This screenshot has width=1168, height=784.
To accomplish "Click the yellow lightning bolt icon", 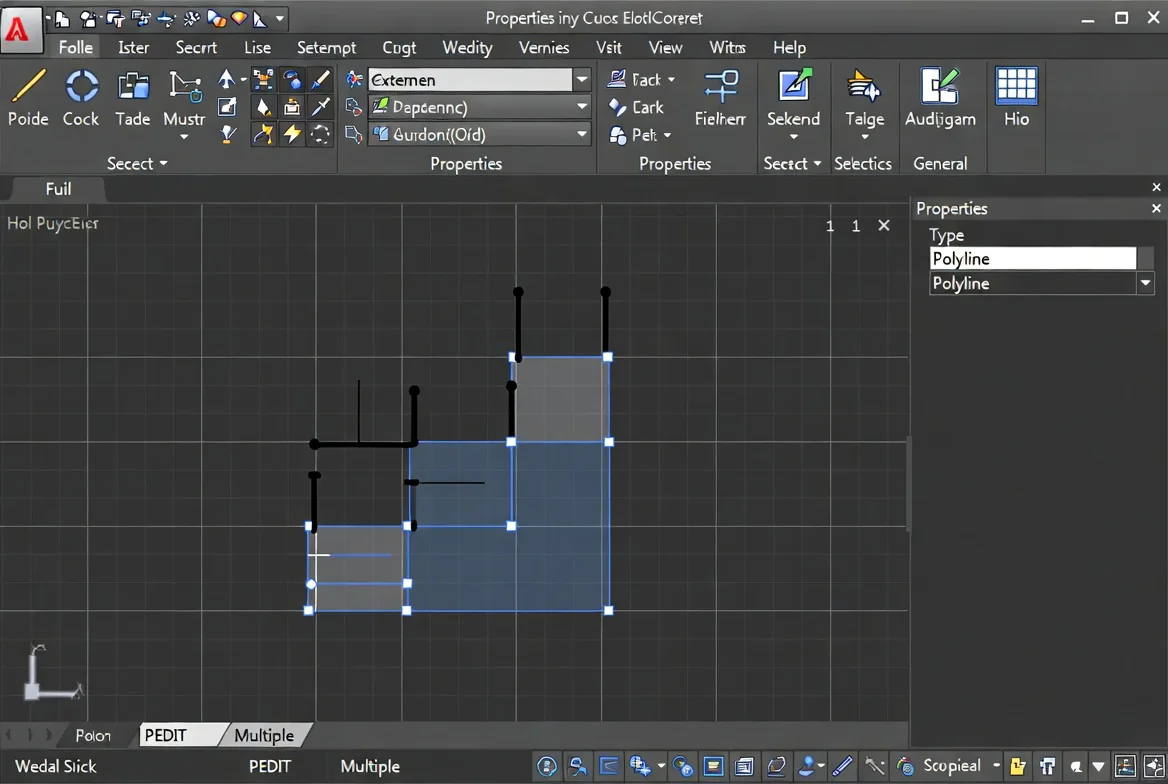I will pyautogui.click(x=292, y=134).
